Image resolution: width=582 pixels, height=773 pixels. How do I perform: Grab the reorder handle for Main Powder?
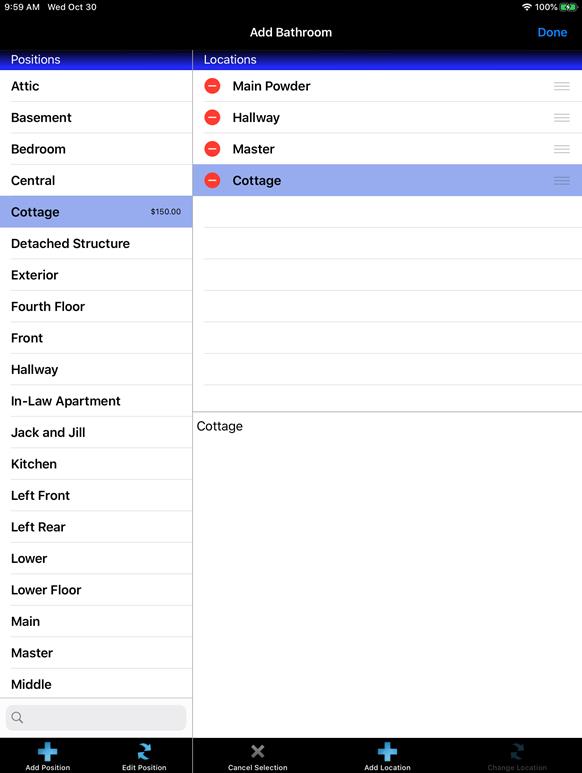562,86
